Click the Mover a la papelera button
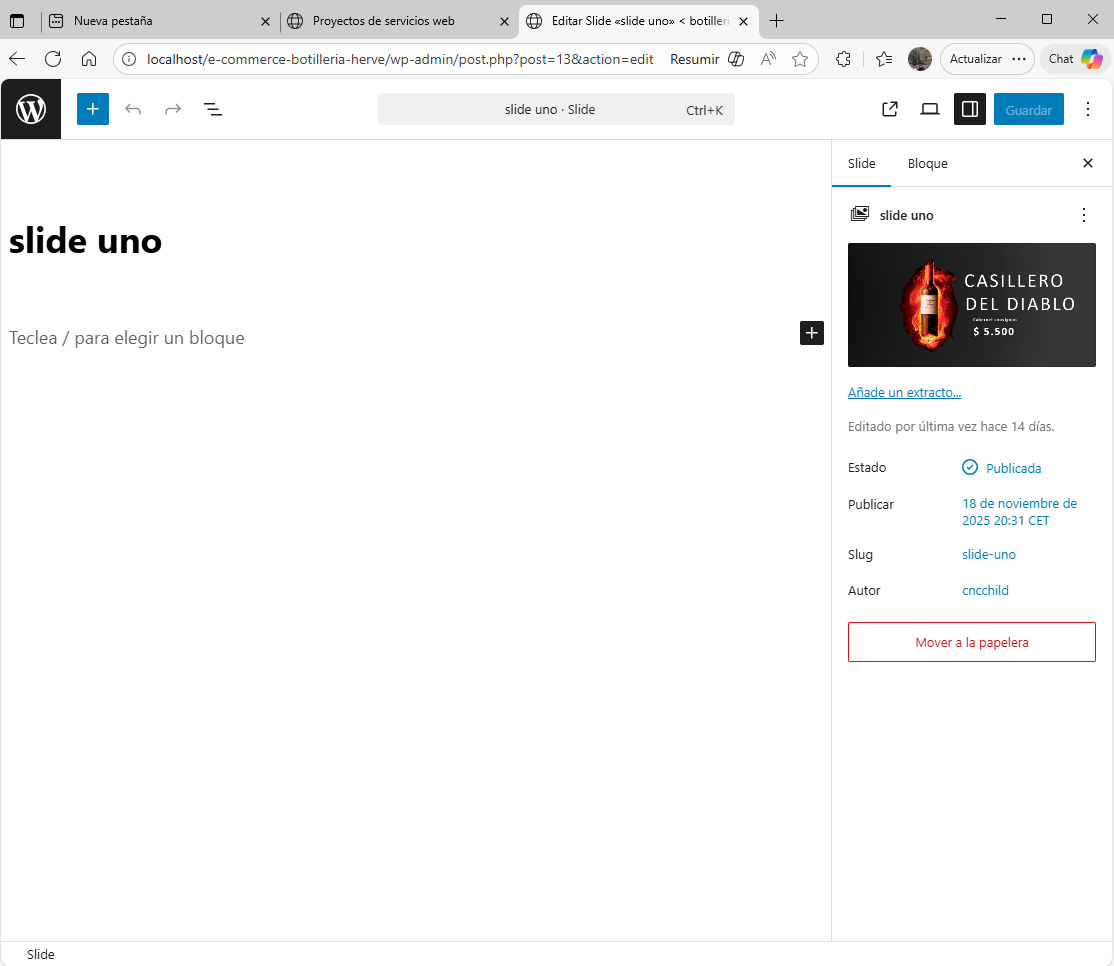The image size is (1114, 966). pyautogui.click(x=971, y=642)
